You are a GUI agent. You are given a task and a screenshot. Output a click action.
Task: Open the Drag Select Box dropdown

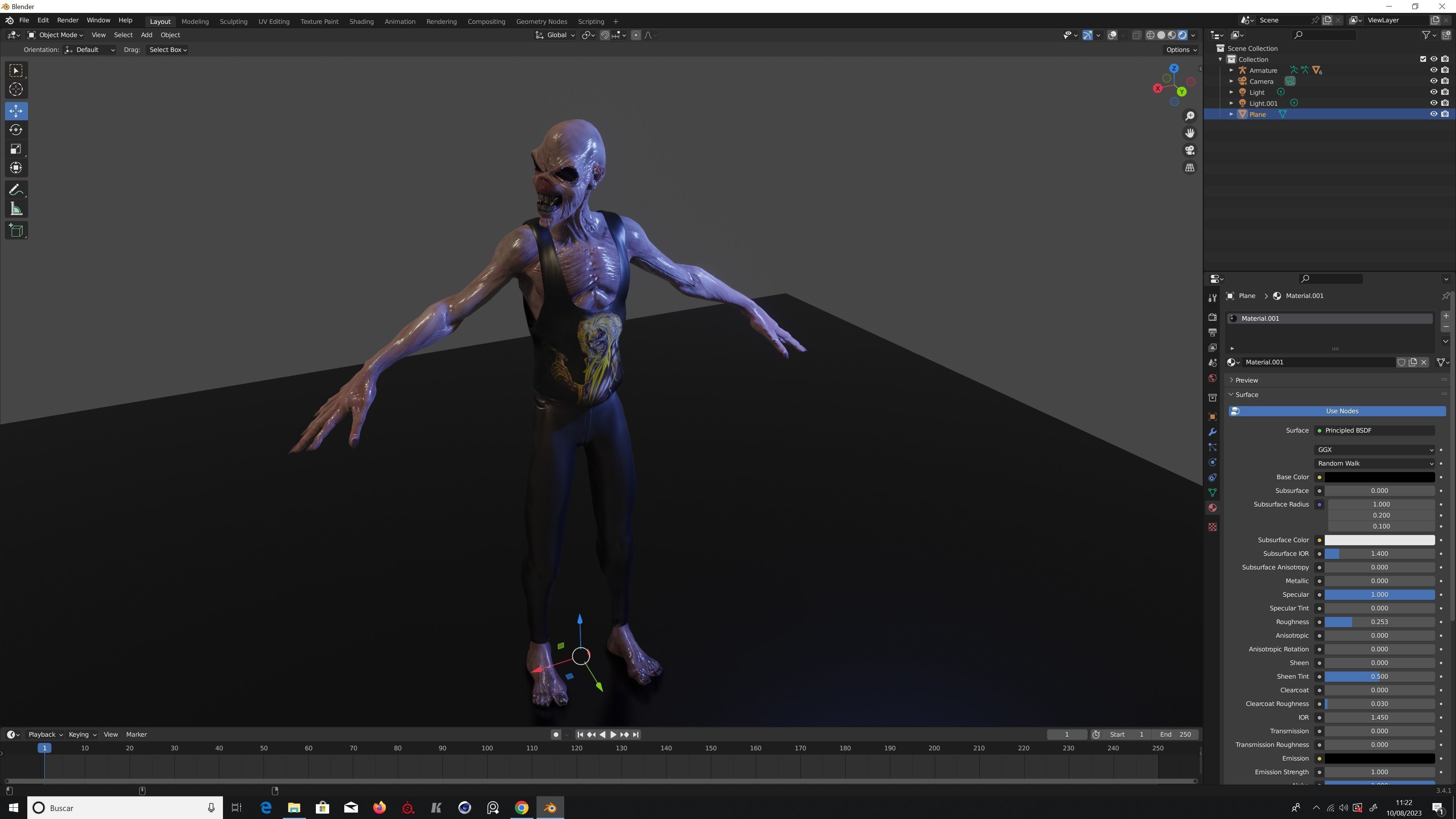point(168,50)
